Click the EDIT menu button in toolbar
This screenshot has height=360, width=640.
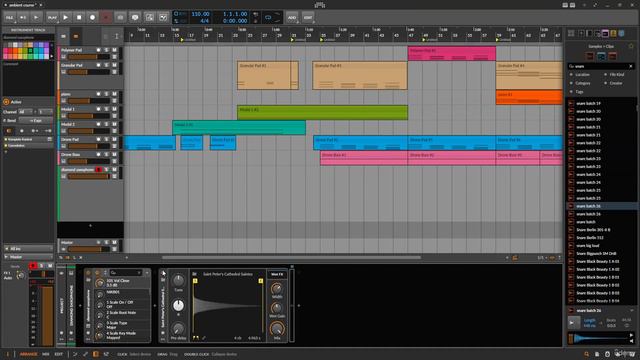click(308, 18)
